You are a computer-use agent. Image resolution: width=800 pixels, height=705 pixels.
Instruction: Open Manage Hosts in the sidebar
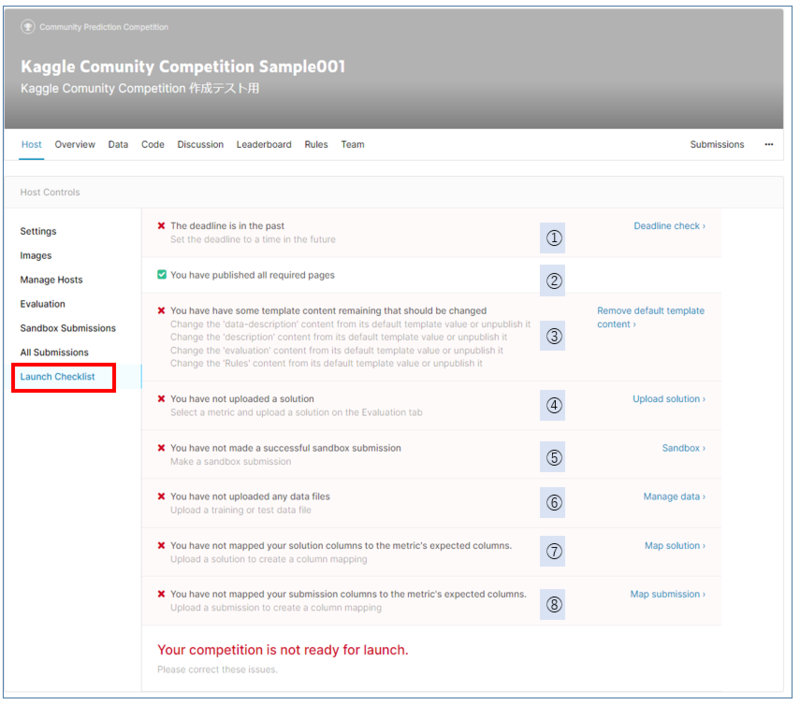pyautogui.click(x=51, y=280)
